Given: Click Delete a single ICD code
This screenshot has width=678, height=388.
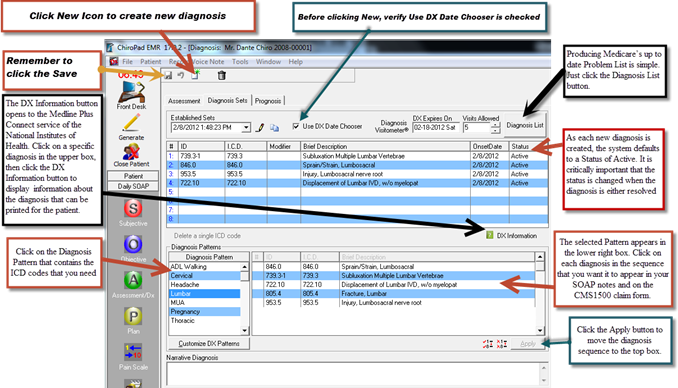Looking at the screenshot, I should click(207, 236).
